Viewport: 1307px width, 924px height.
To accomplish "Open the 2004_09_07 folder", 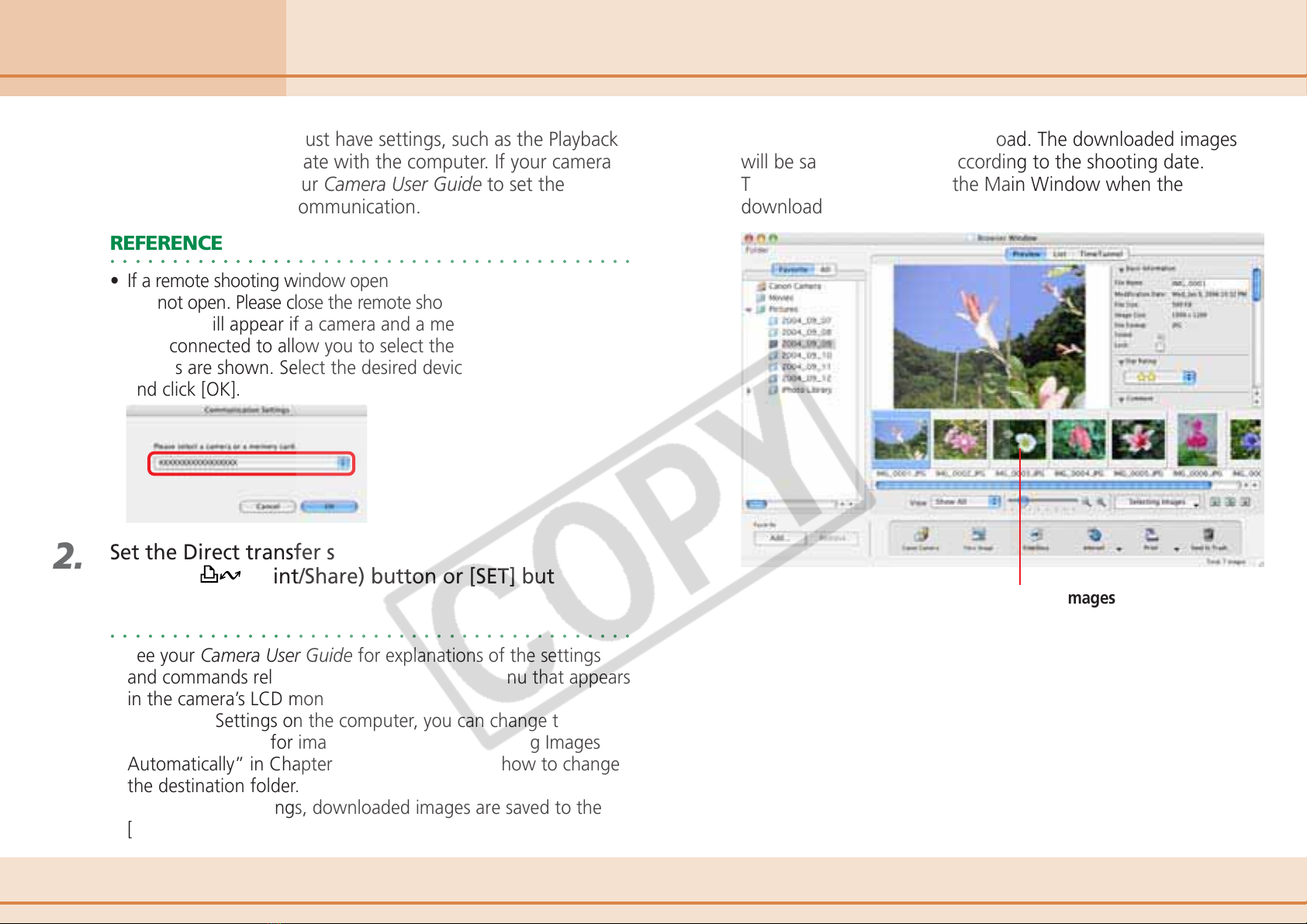I will pos(800,320).
